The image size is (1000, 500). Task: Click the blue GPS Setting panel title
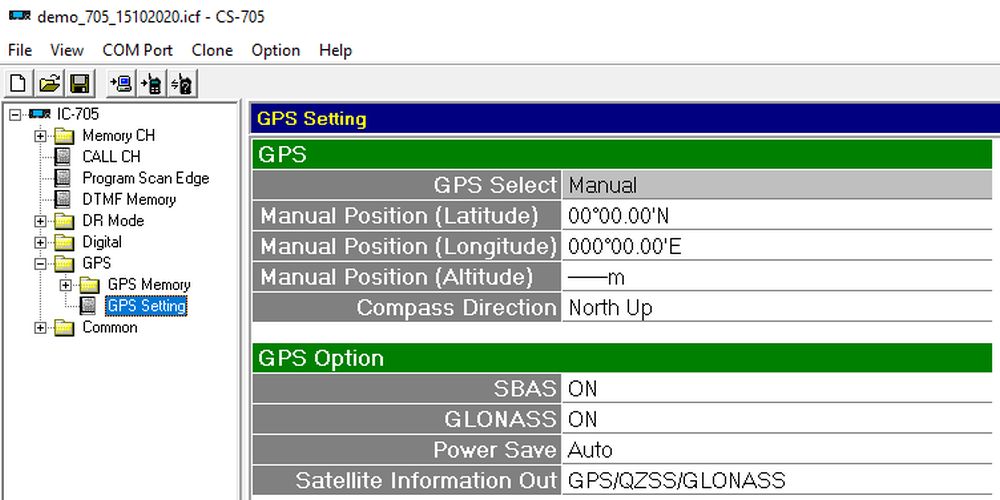[x=625, y=119]
